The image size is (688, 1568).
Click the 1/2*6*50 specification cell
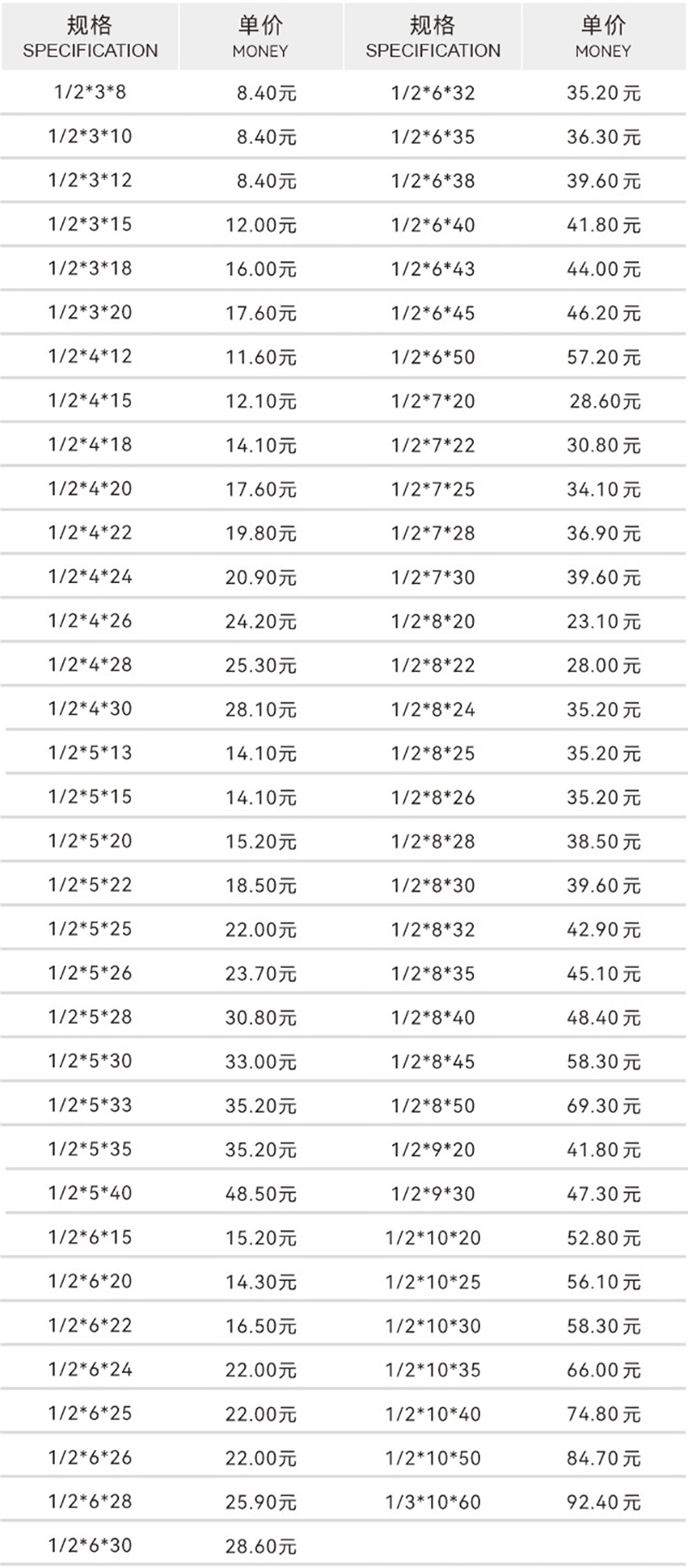click(433, 357)
